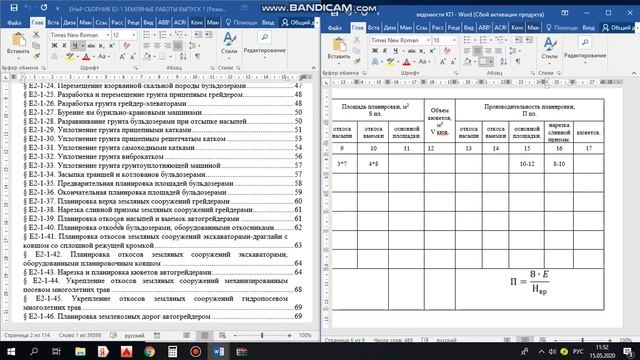Click table cell containing 10-12
Screen dimensions: 640x360
[x=527, y=164]
